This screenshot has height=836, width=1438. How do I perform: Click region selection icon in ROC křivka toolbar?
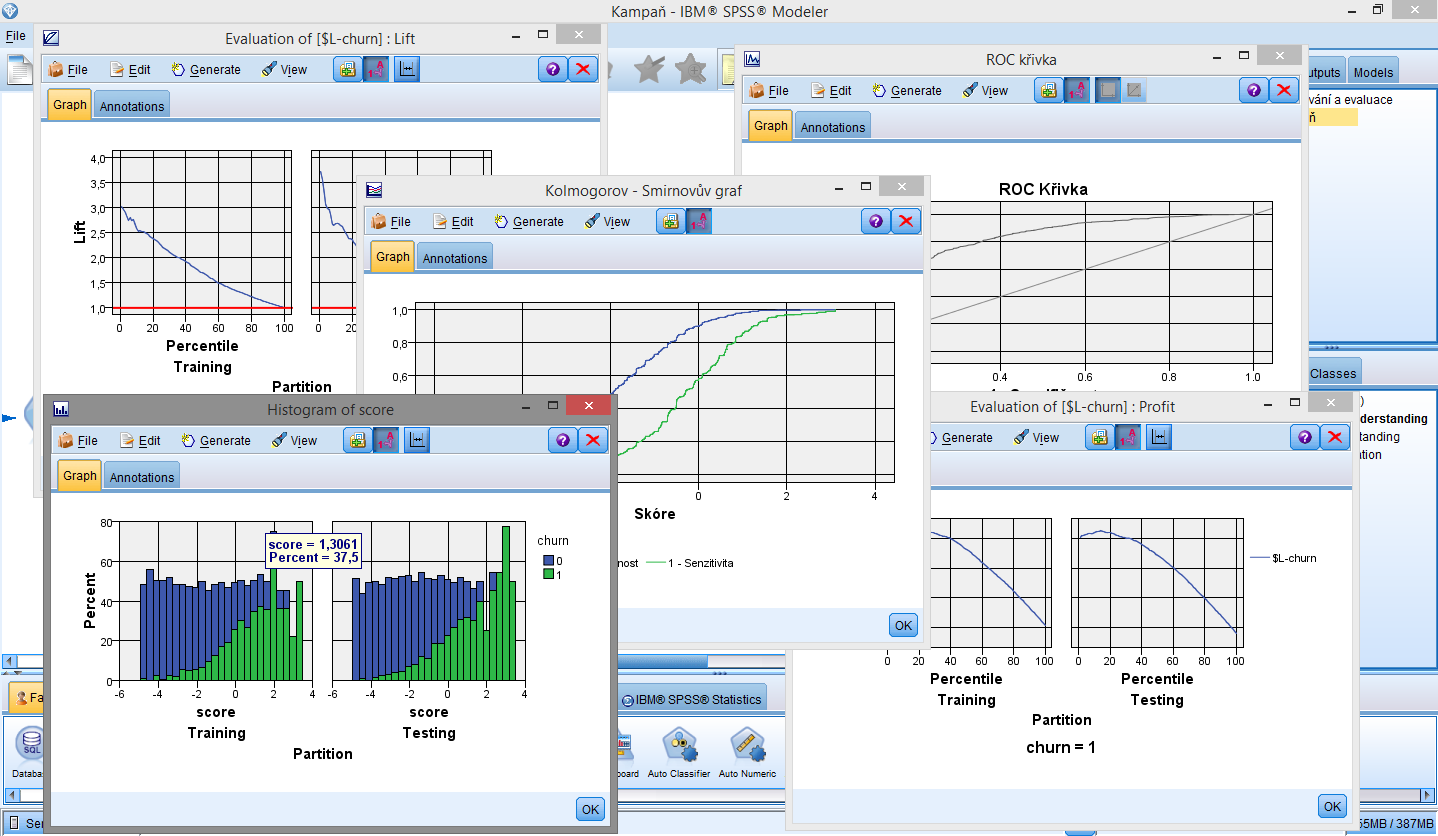[x=1107, y=90]
